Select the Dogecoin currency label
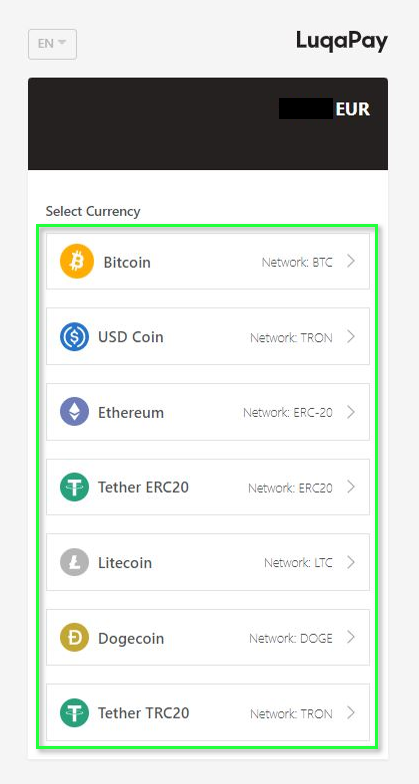419x784 pixels. [131, 638]
